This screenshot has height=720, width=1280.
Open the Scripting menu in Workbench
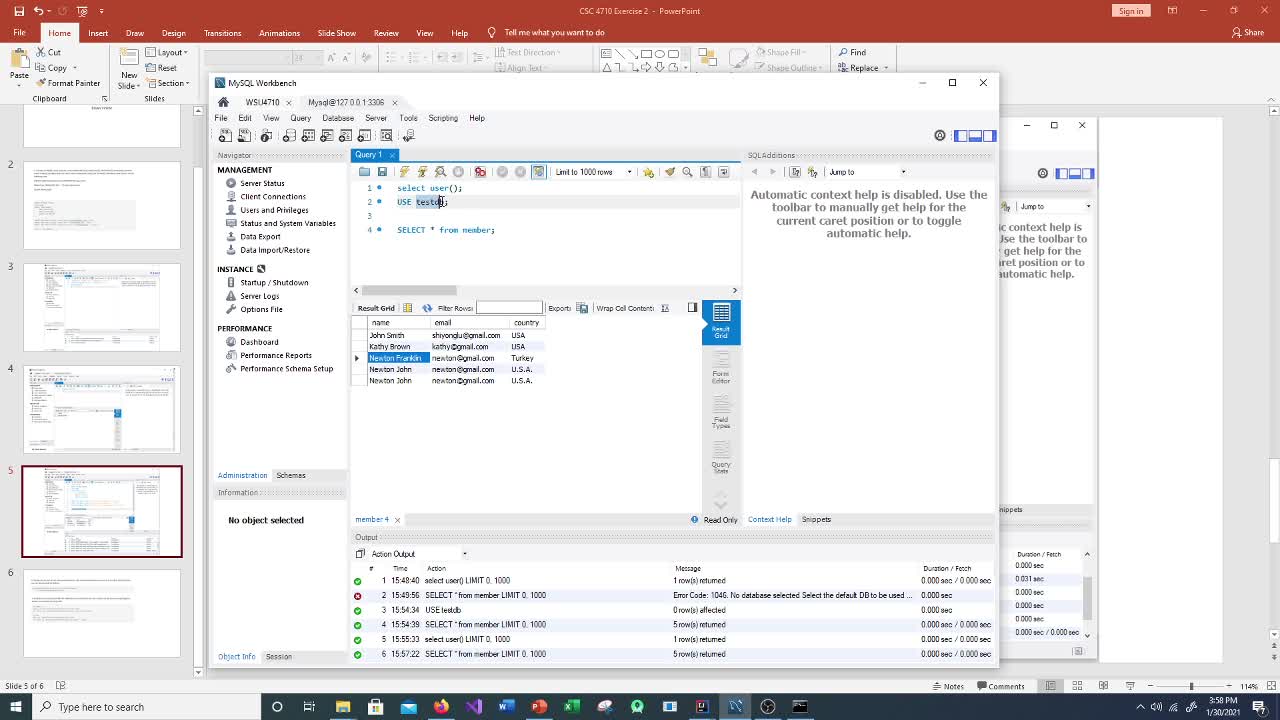(443, 118)
